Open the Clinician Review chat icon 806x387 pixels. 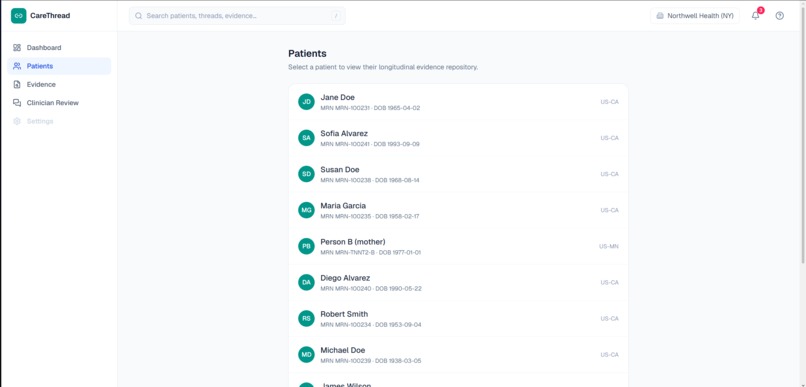pos(17,103)
